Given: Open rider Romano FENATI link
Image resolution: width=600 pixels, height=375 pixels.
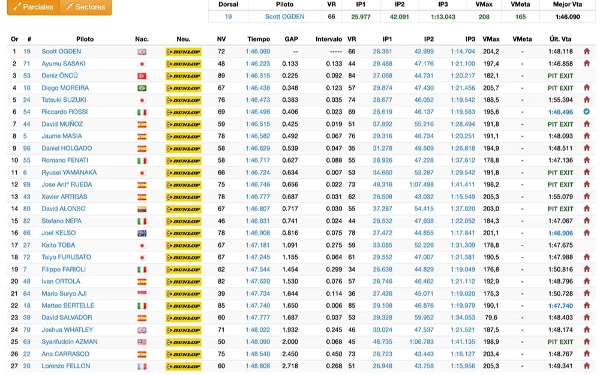Looking at the screenshot, I should [x=65, y=160].
